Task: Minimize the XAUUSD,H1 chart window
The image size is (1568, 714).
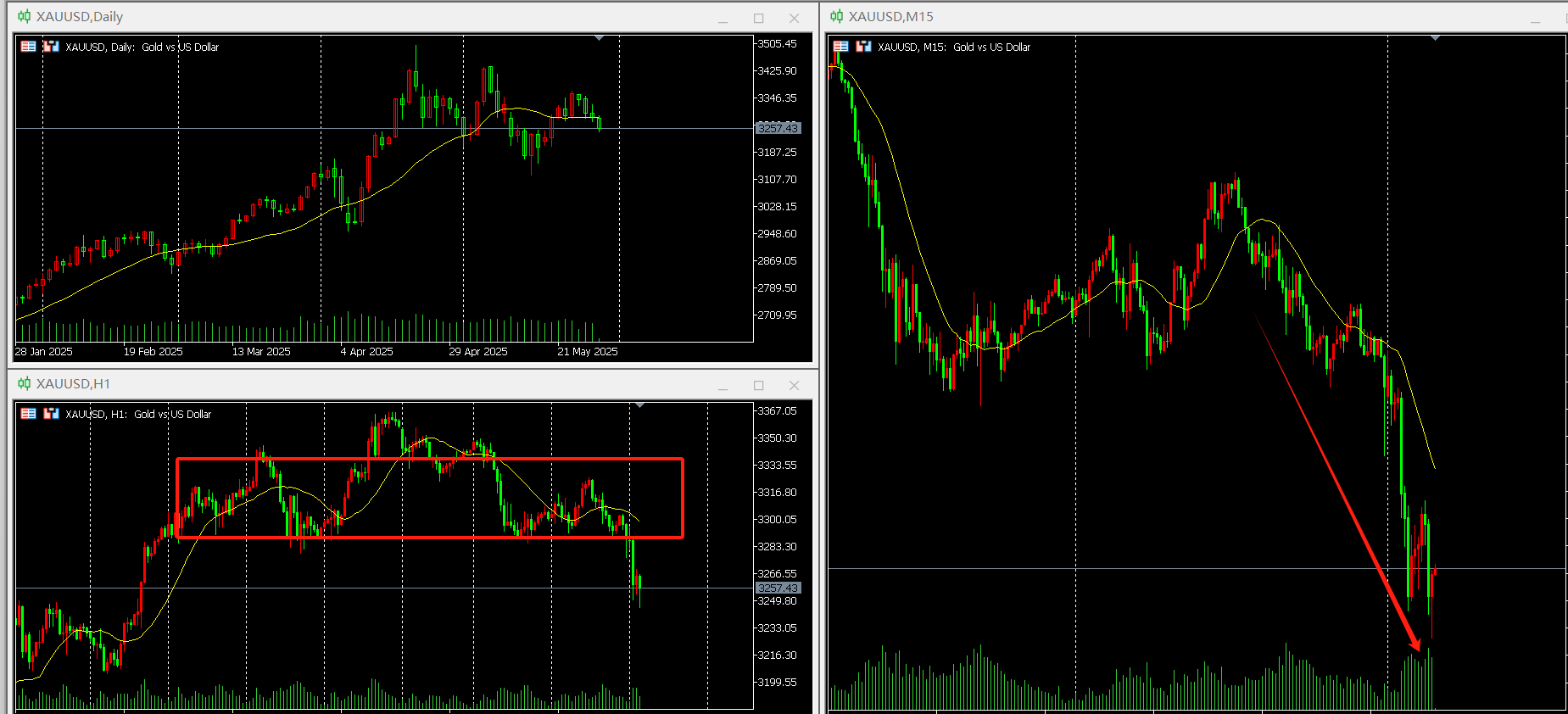Action: click(723, 386)
